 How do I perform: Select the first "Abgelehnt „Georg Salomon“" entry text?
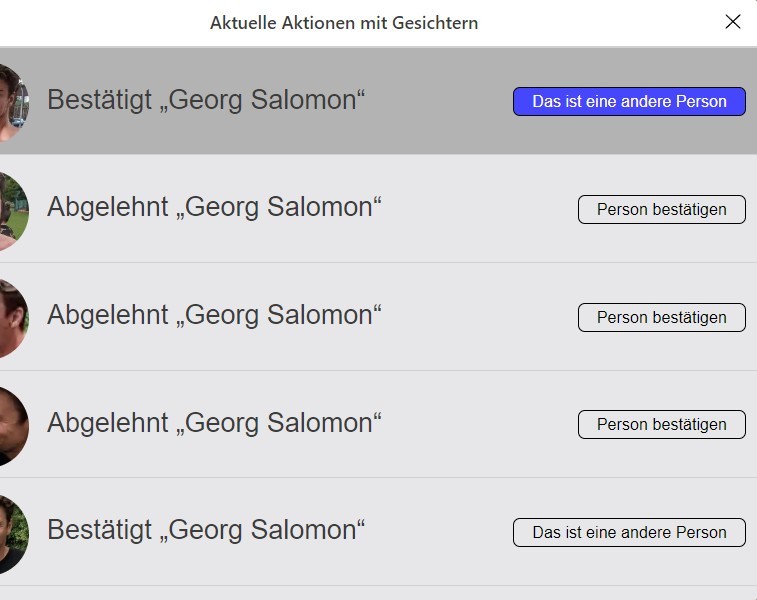click(214, 208)
